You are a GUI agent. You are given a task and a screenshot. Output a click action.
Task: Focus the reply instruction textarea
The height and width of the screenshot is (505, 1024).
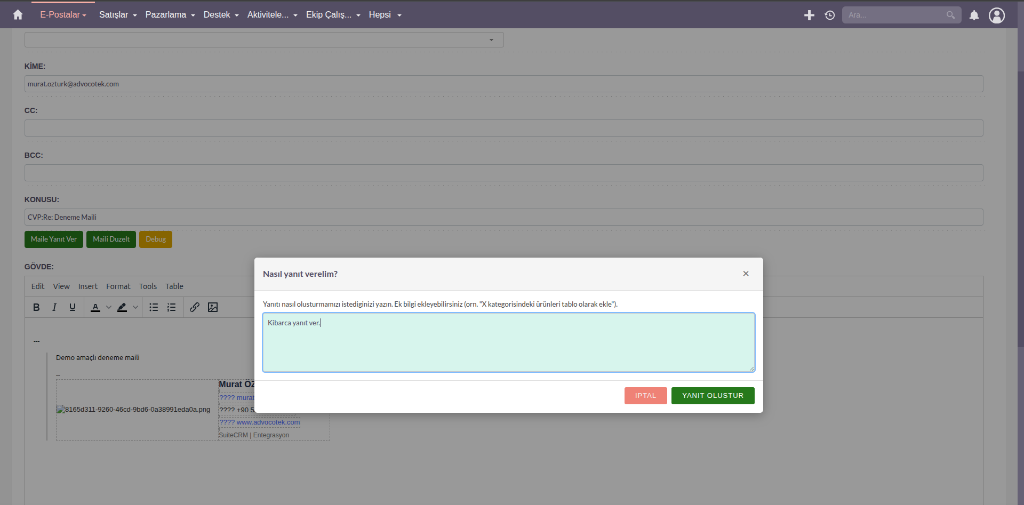(x=509, y=342)
